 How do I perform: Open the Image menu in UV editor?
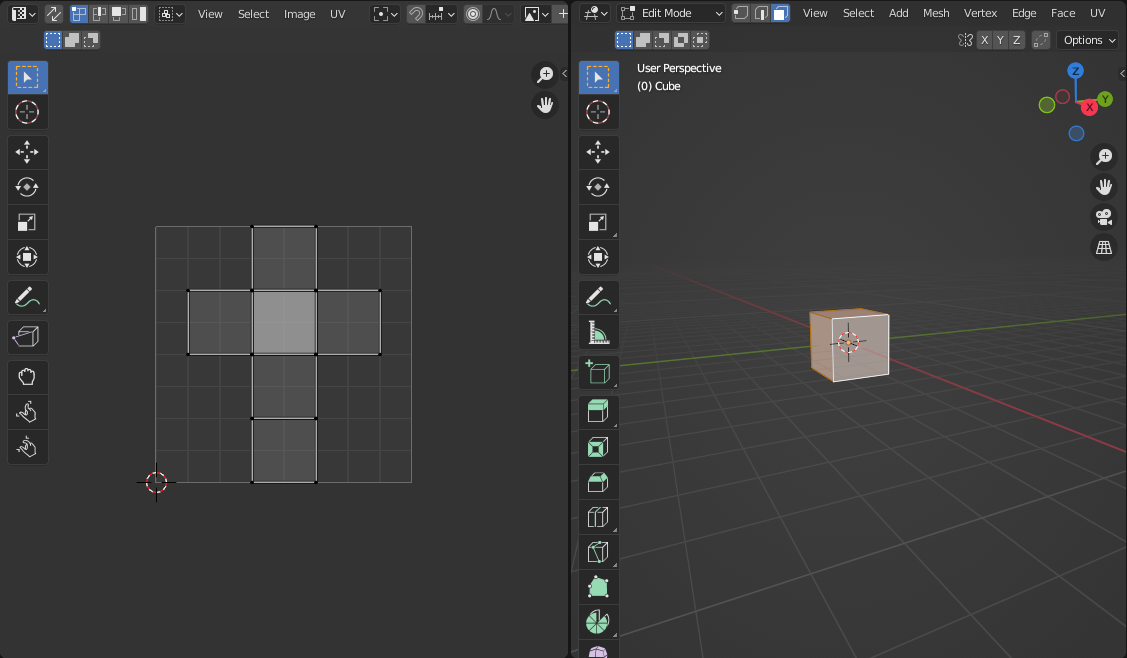[299, 14]
